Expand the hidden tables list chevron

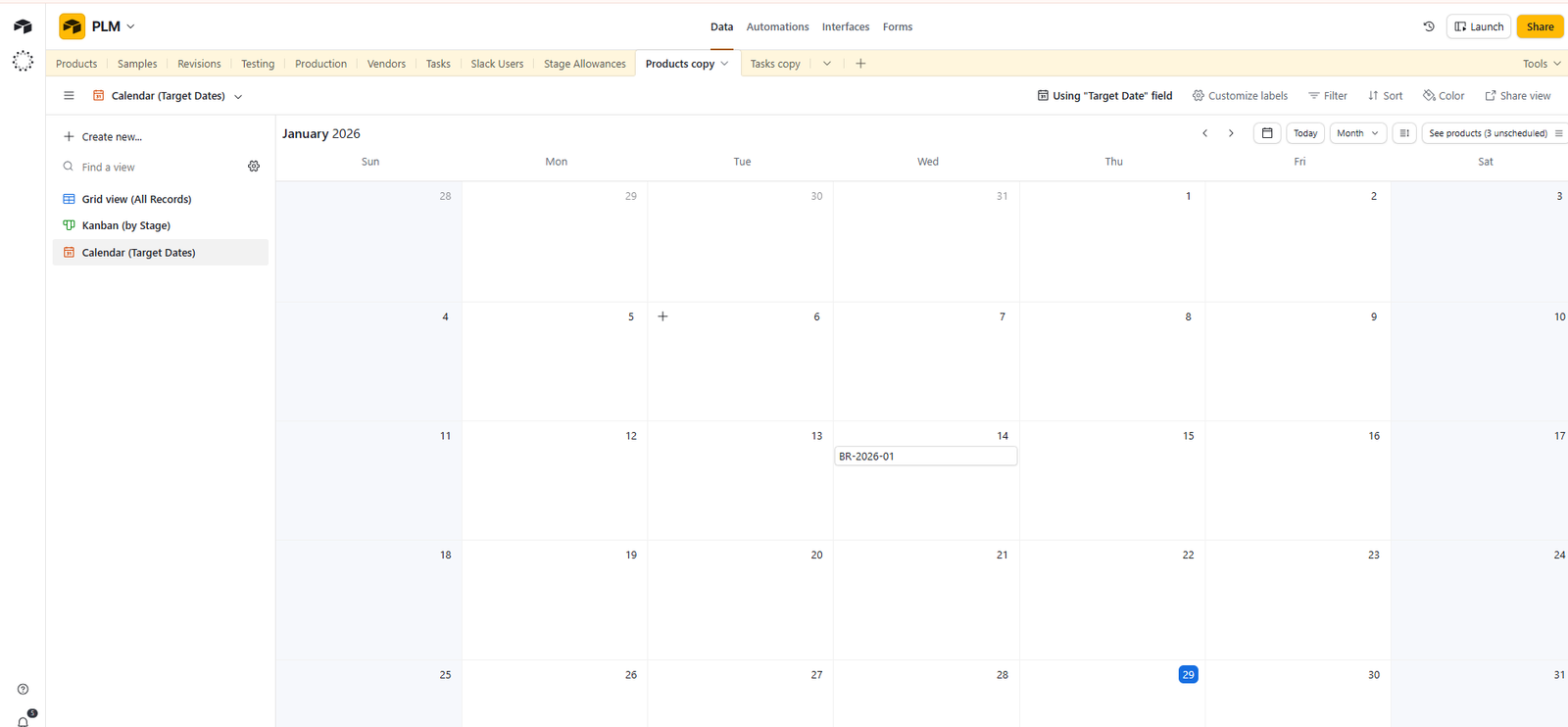coord(827,64)
